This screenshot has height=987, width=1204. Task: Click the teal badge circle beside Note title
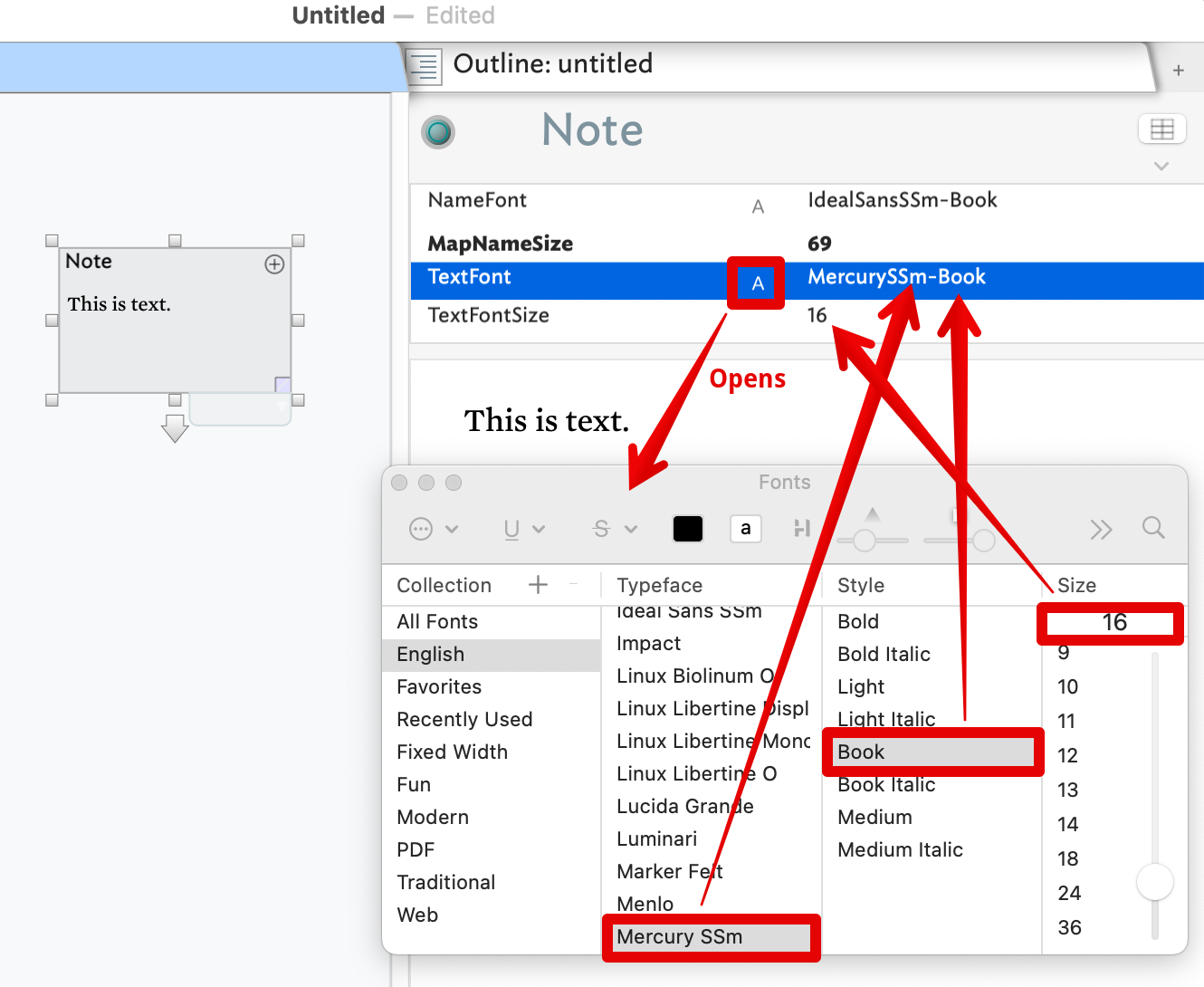pyautogui.click(x=438, y=132)
